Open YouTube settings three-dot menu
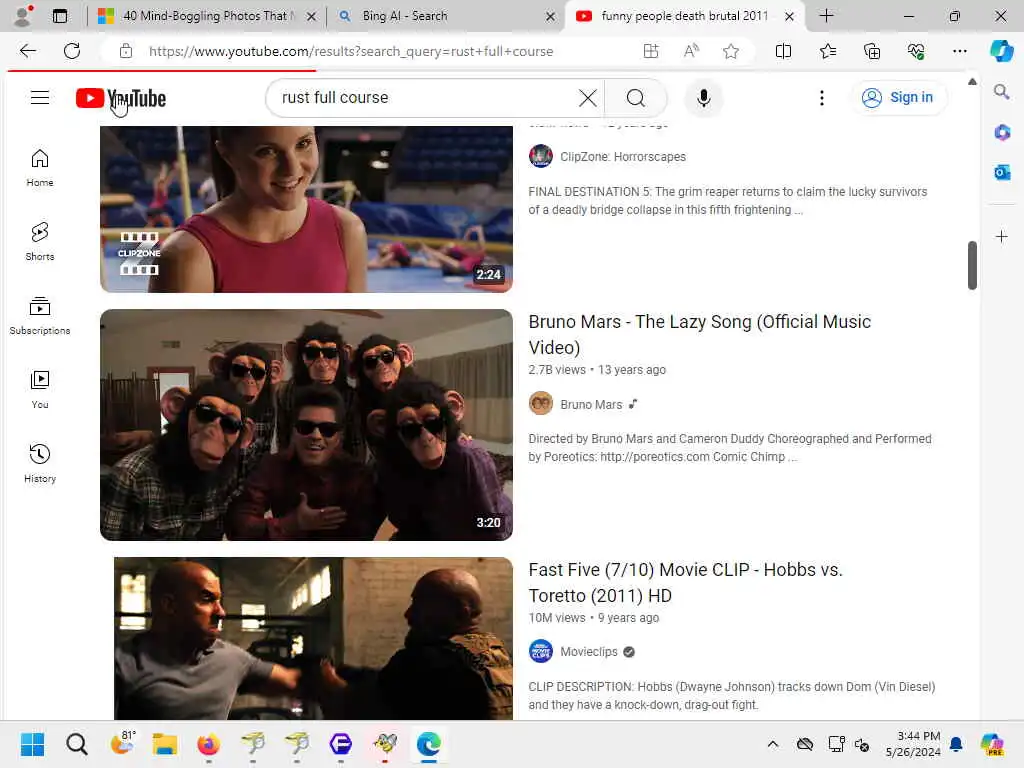The image size is (1024, 768). [x=822, y=98]
